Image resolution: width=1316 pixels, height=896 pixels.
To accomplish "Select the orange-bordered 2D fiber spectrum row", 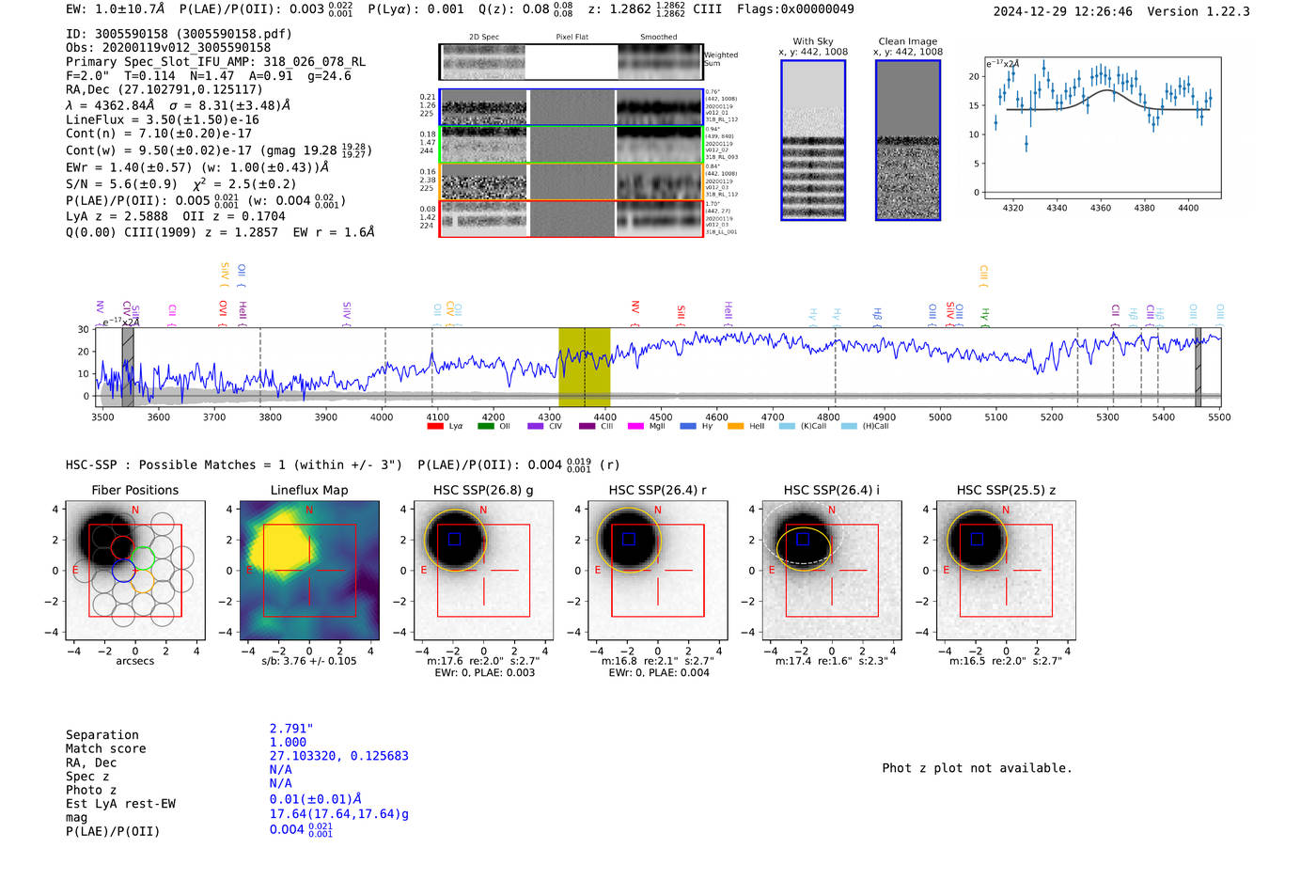I will tap(571, 181).
